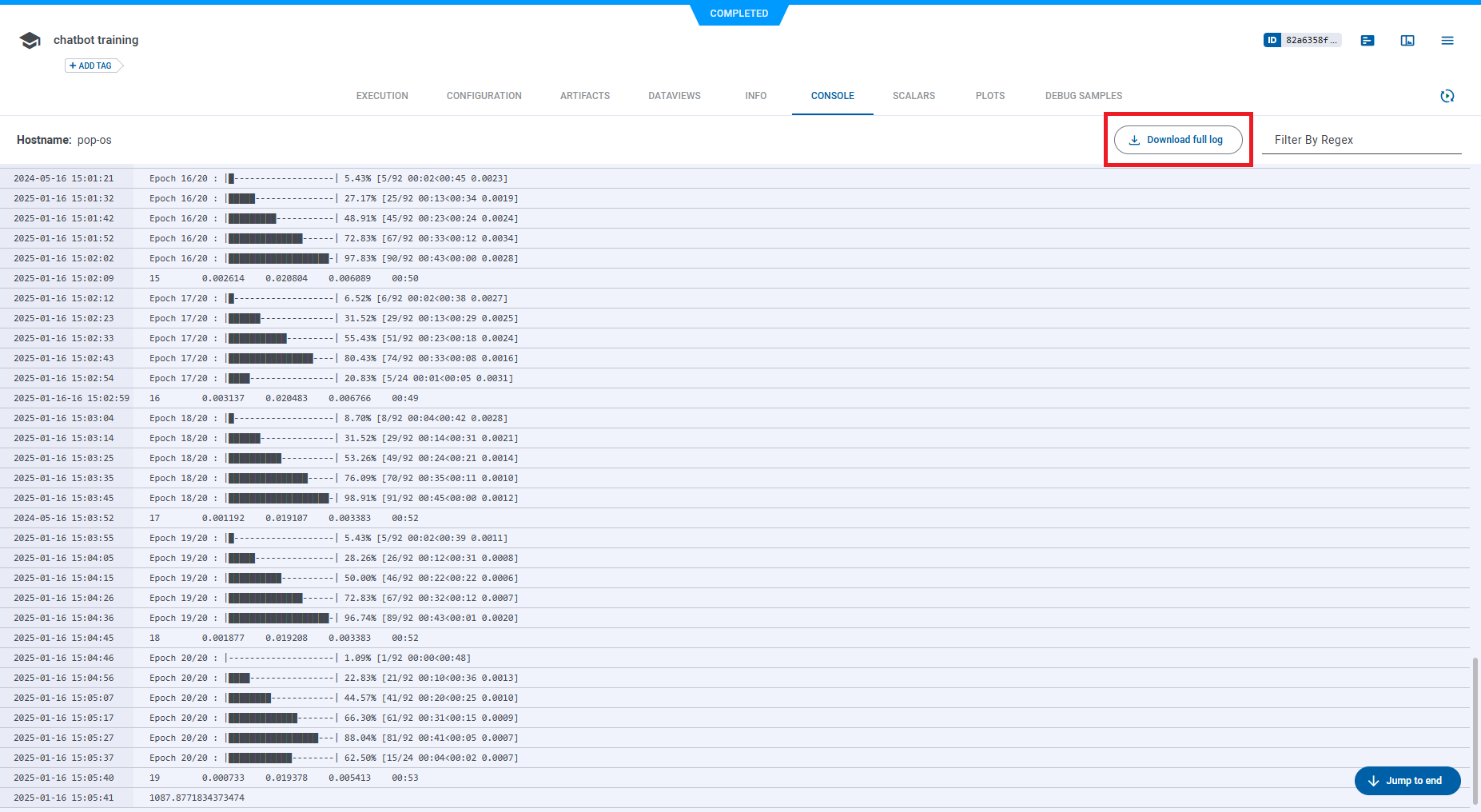Click the downward arrow icon on Jump to end
The width and height of the screenshot is (1481, 812).
pyautogui.click(x=1373, y=781)
